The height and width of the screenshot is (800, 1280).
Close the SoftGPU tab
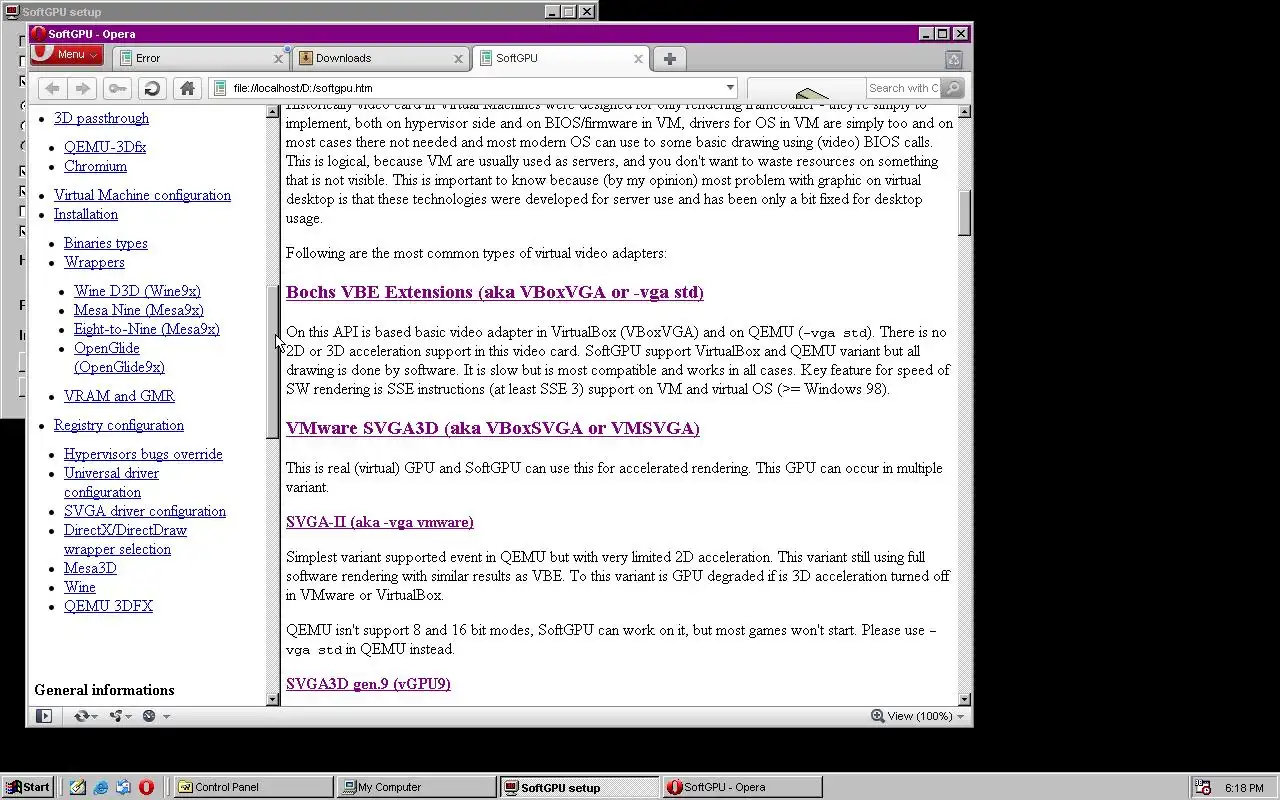[x=638, y=59]
